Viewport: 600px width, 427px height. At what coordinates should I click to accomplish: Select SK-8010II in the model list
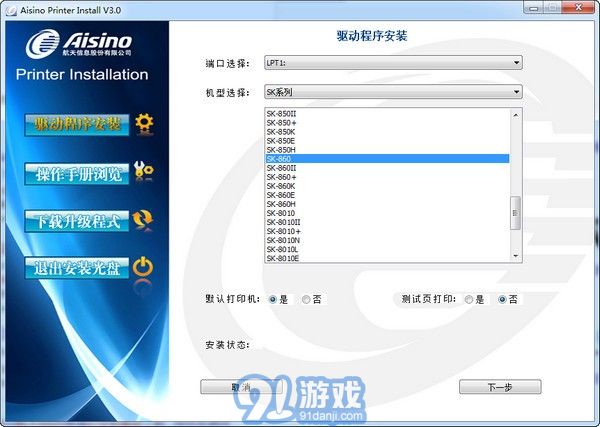coord(387,222)
